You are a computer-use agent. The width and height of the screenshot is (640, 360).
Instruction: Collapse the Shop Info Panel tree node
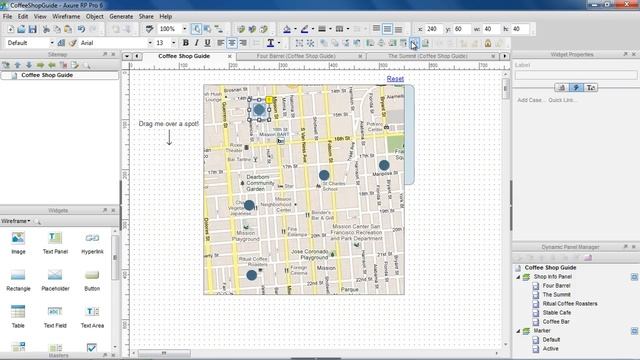pos(518,277)
